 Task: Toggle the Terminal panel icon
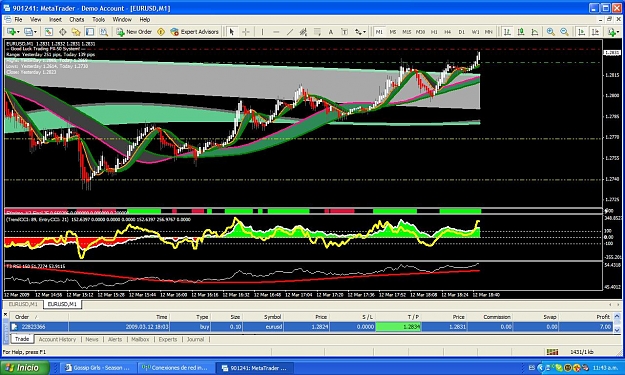click(90, 32)
